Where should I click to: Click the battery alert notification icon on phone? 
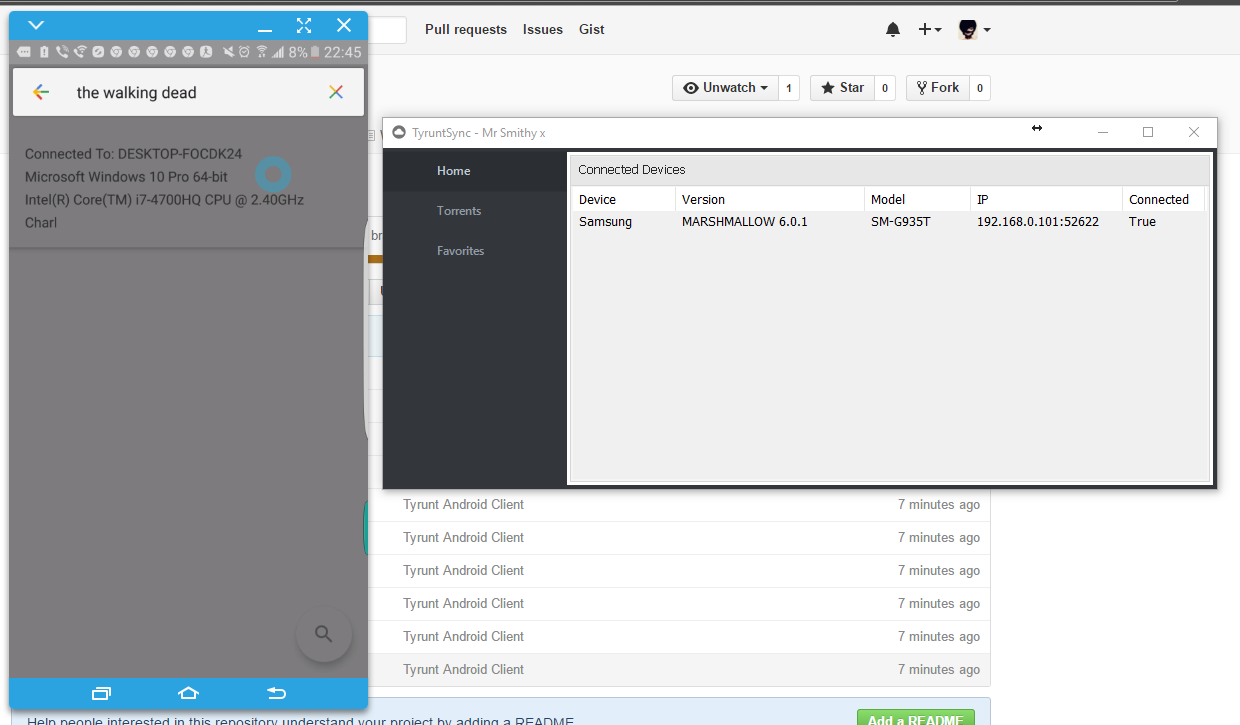(x=44, y=52)
